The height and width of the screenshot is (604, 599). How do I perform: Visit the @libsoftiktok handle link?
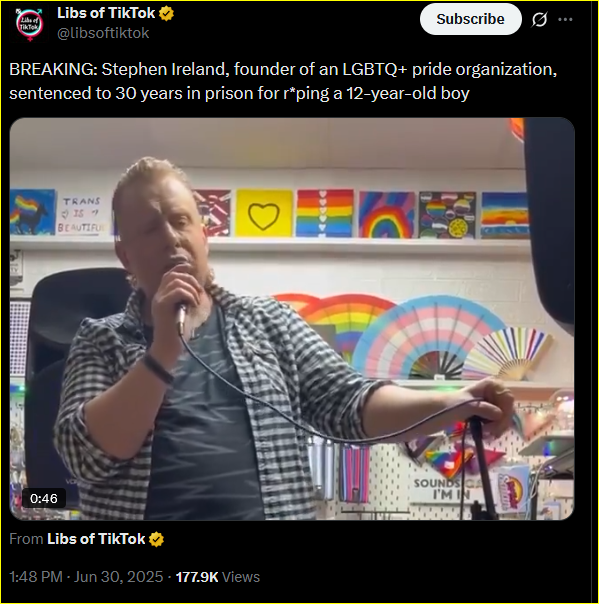(x=103, y=33)
